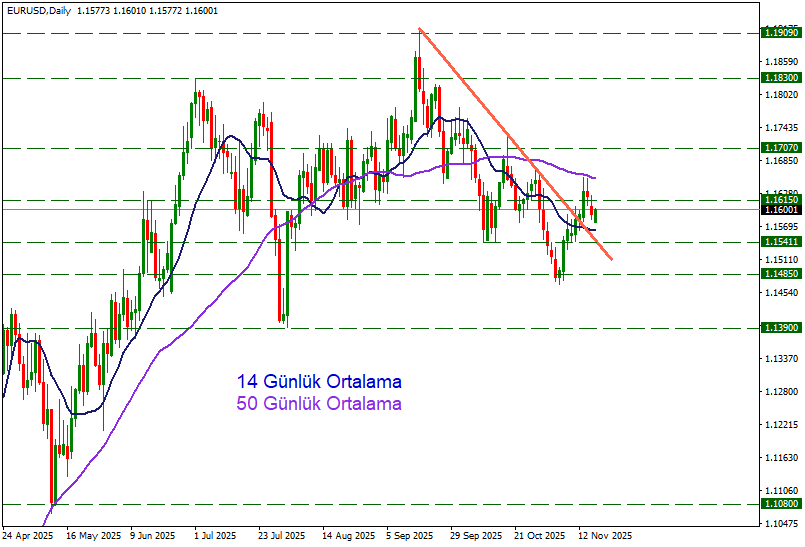Click the EURUSD,Daily chart title

[40, 10]
